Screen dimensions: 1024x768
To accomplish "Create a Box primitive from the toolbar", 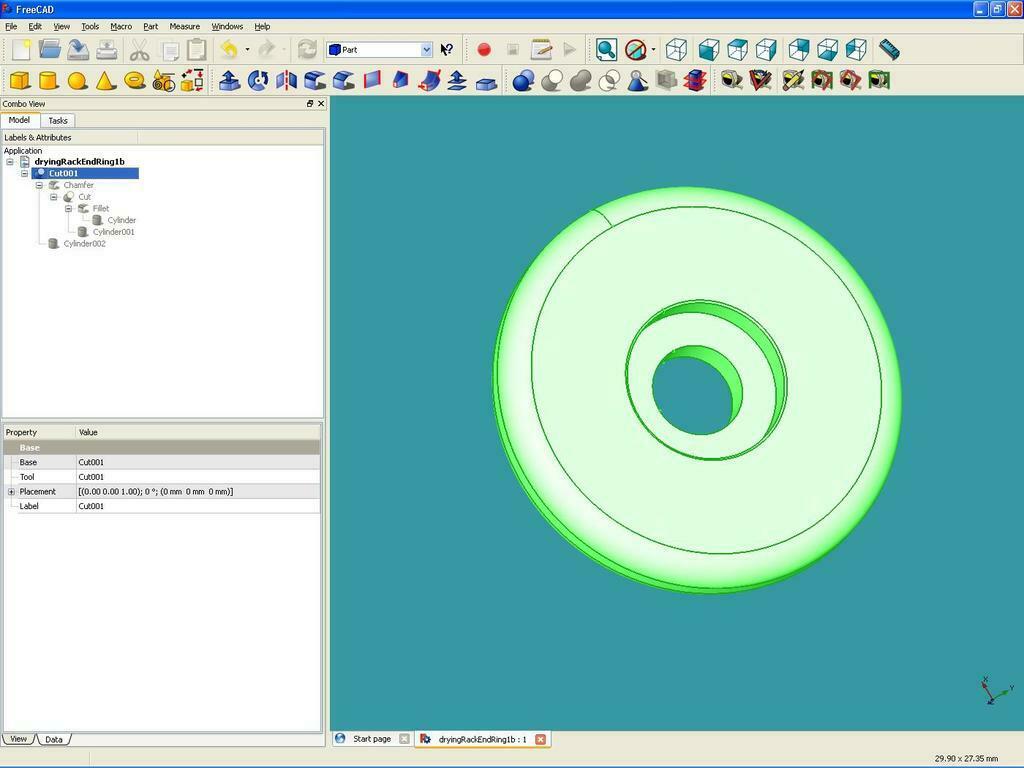I will click(x=20, y=80).
